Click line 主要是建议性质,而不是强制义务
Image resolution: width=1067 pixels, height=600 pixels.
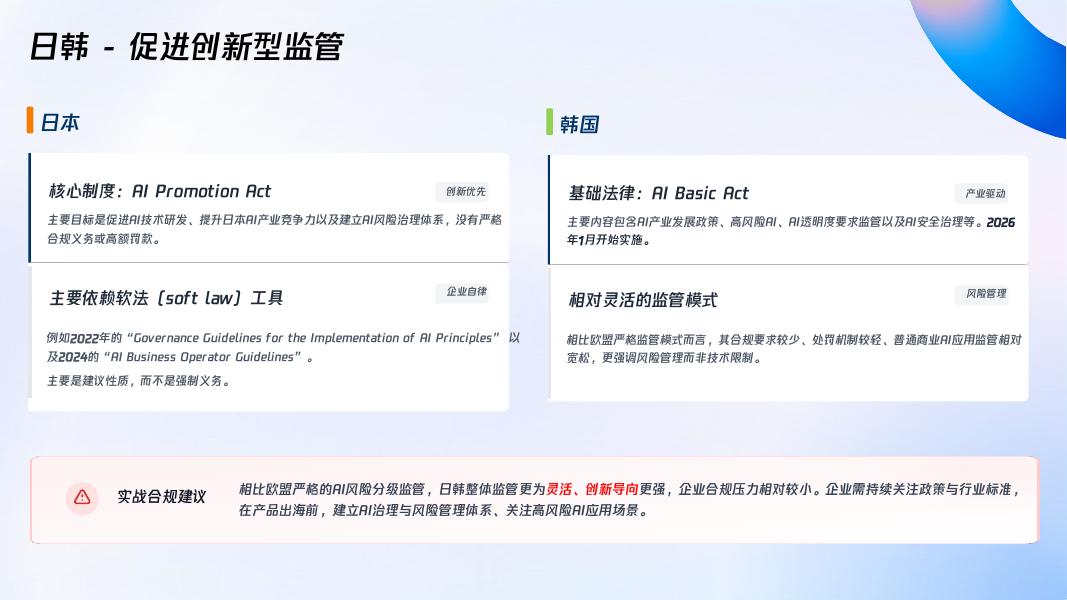[x=139, y=381]
